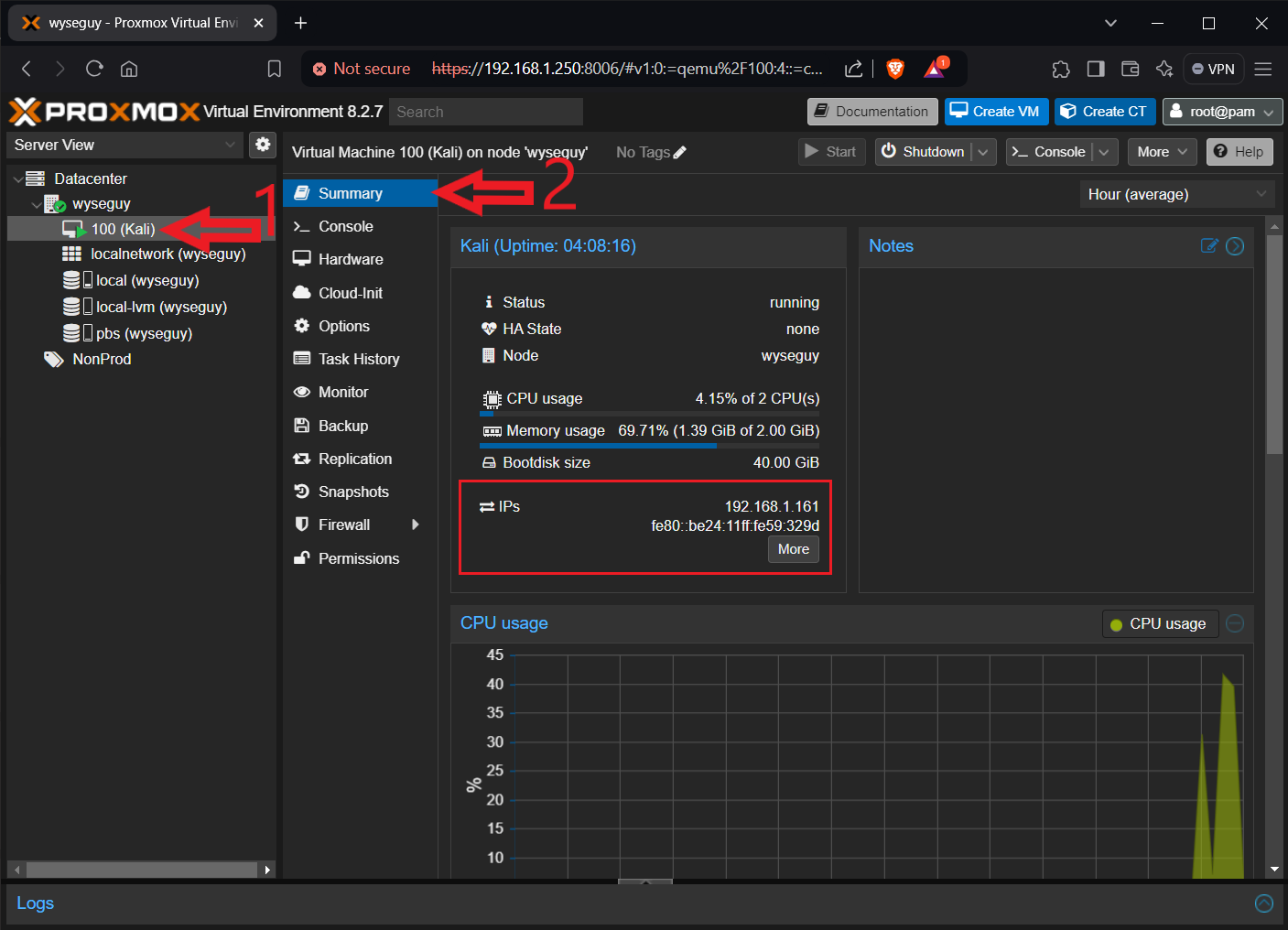Click the Create CT button
The width and height of the screenshot is (1288, 930).
[x=1105, y=112]
